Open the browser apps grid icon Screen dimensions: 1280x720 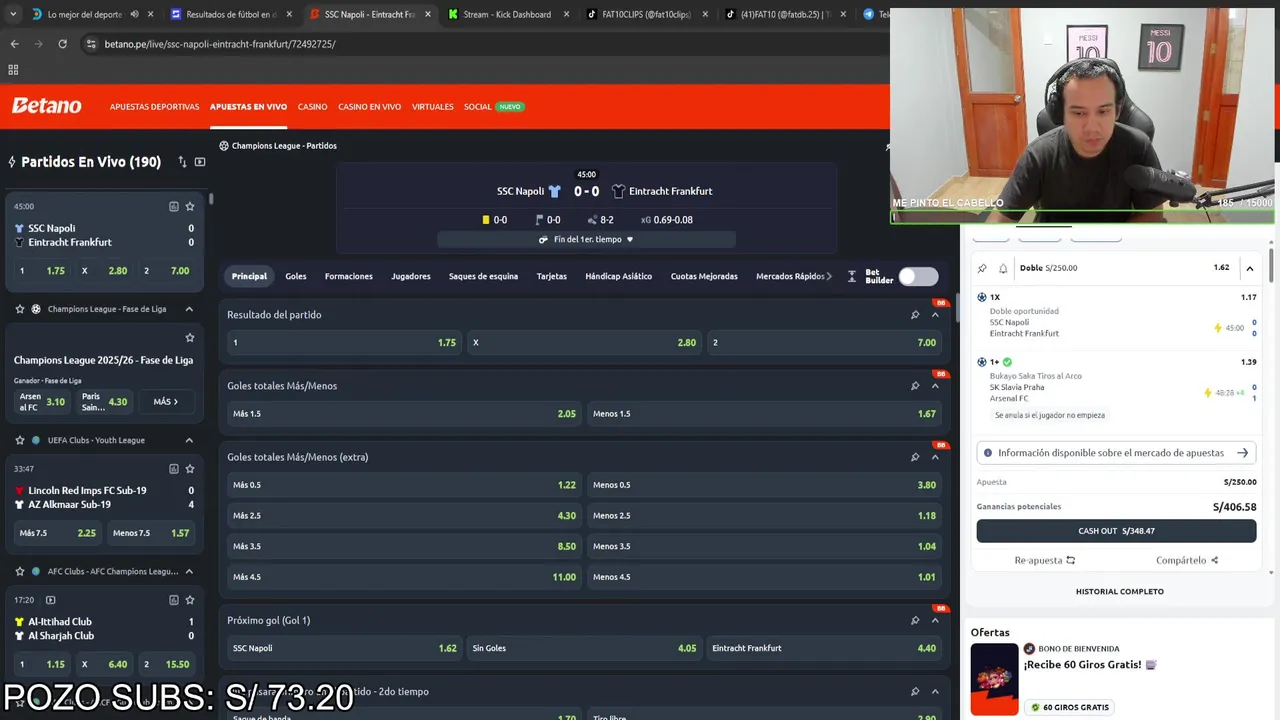13,70
